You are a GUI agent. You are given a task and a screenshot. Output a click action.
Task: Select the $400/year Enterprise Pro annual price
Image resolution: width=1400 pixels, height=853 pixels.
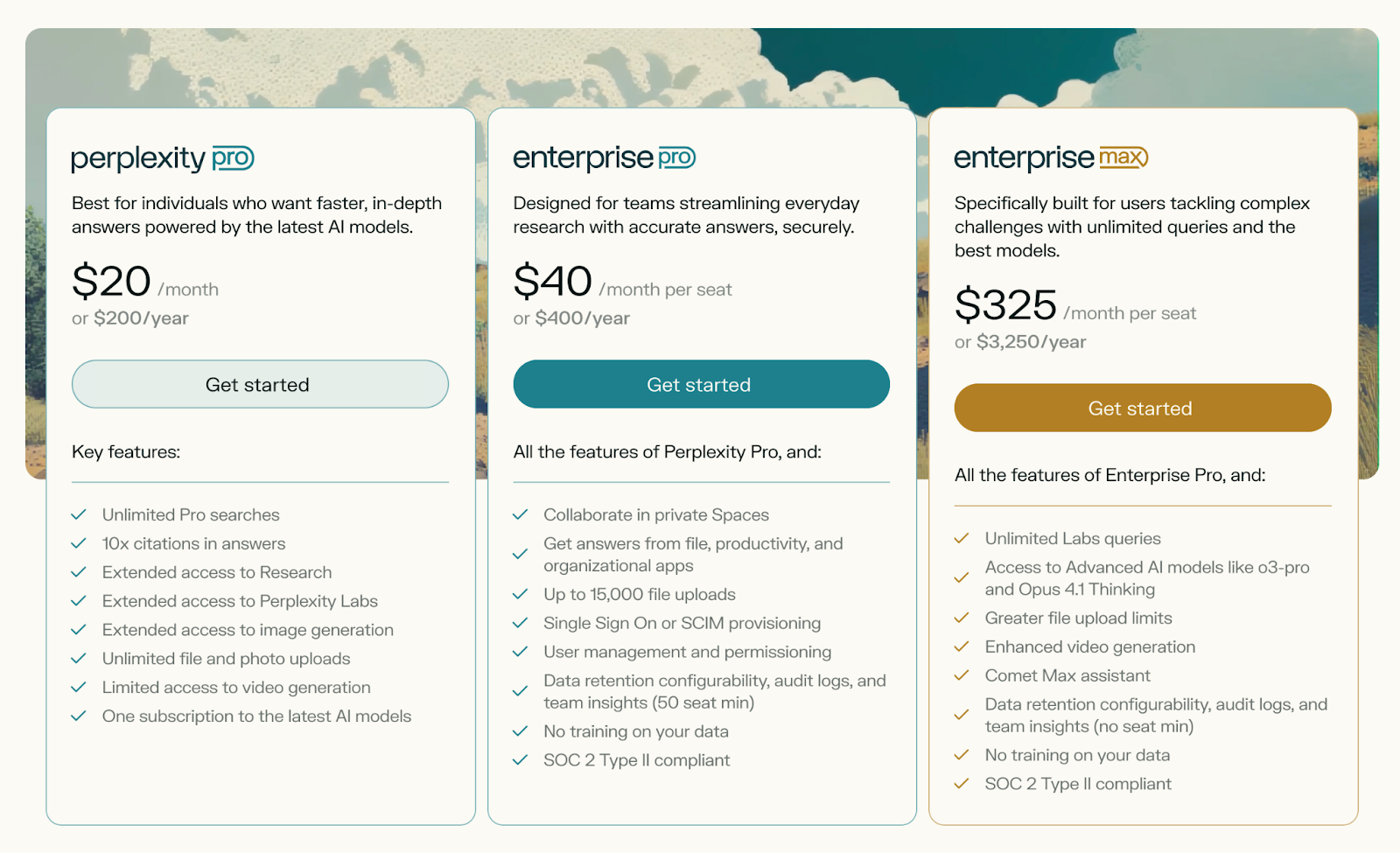(582, 318)
